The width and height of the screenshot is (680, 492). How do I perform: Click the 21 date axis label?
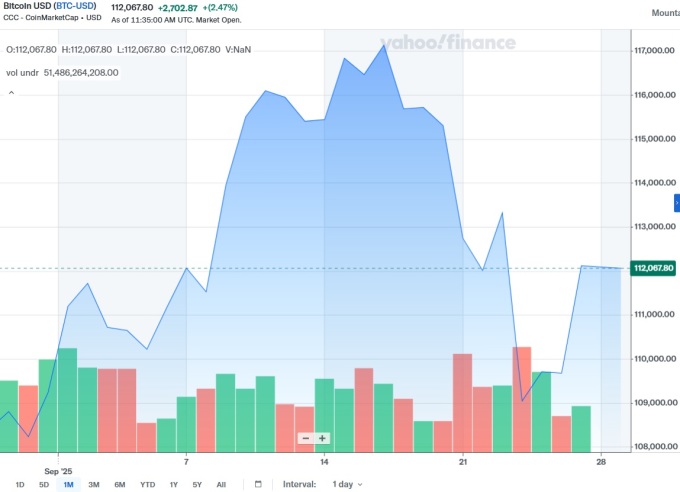[x=463, y=462]
